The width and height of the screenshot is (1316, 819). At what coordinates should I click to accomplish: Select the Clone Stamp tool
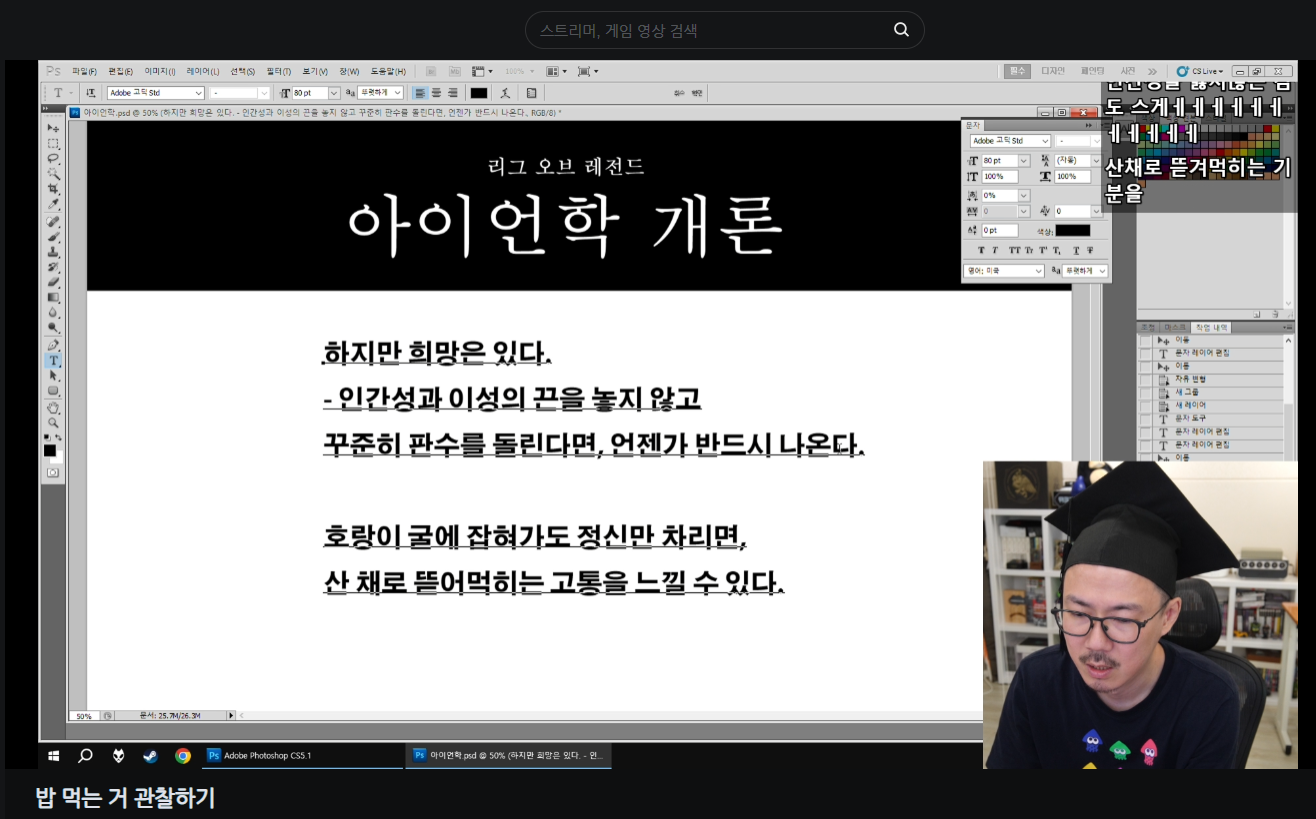point(53,252)
